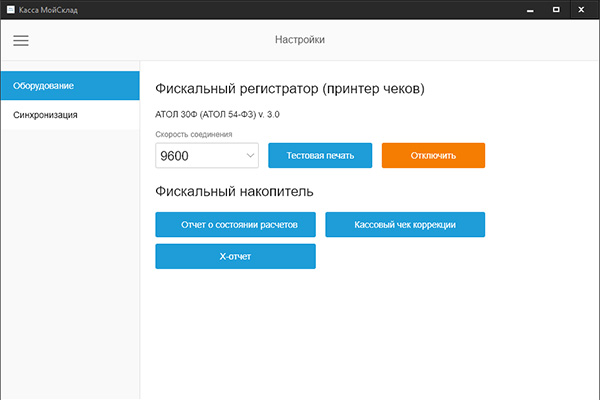This screenshot has width=600, height=400.
Task: Open the Скорость соединения 9600 dropdown
Action: [x=207, y=155]
